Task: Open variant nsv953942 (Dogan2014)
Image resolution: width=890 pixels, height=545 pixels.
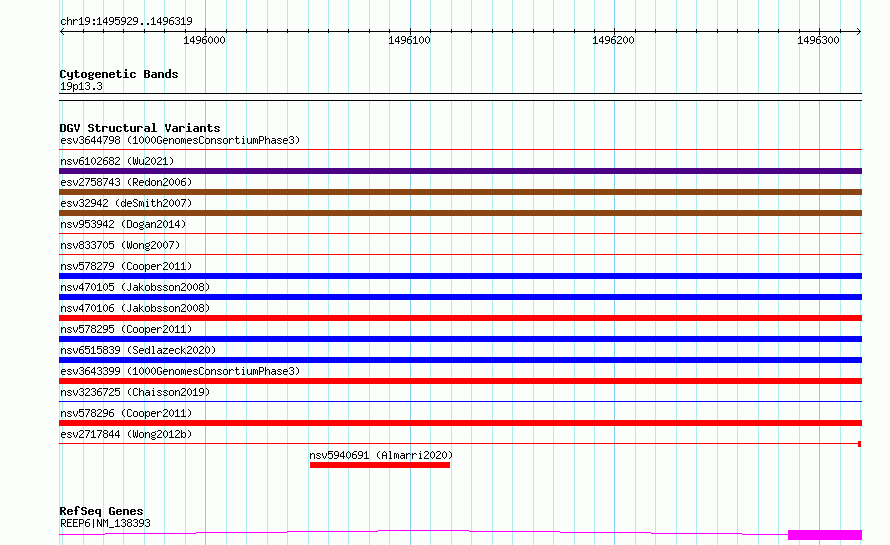Action: point(123,224)
